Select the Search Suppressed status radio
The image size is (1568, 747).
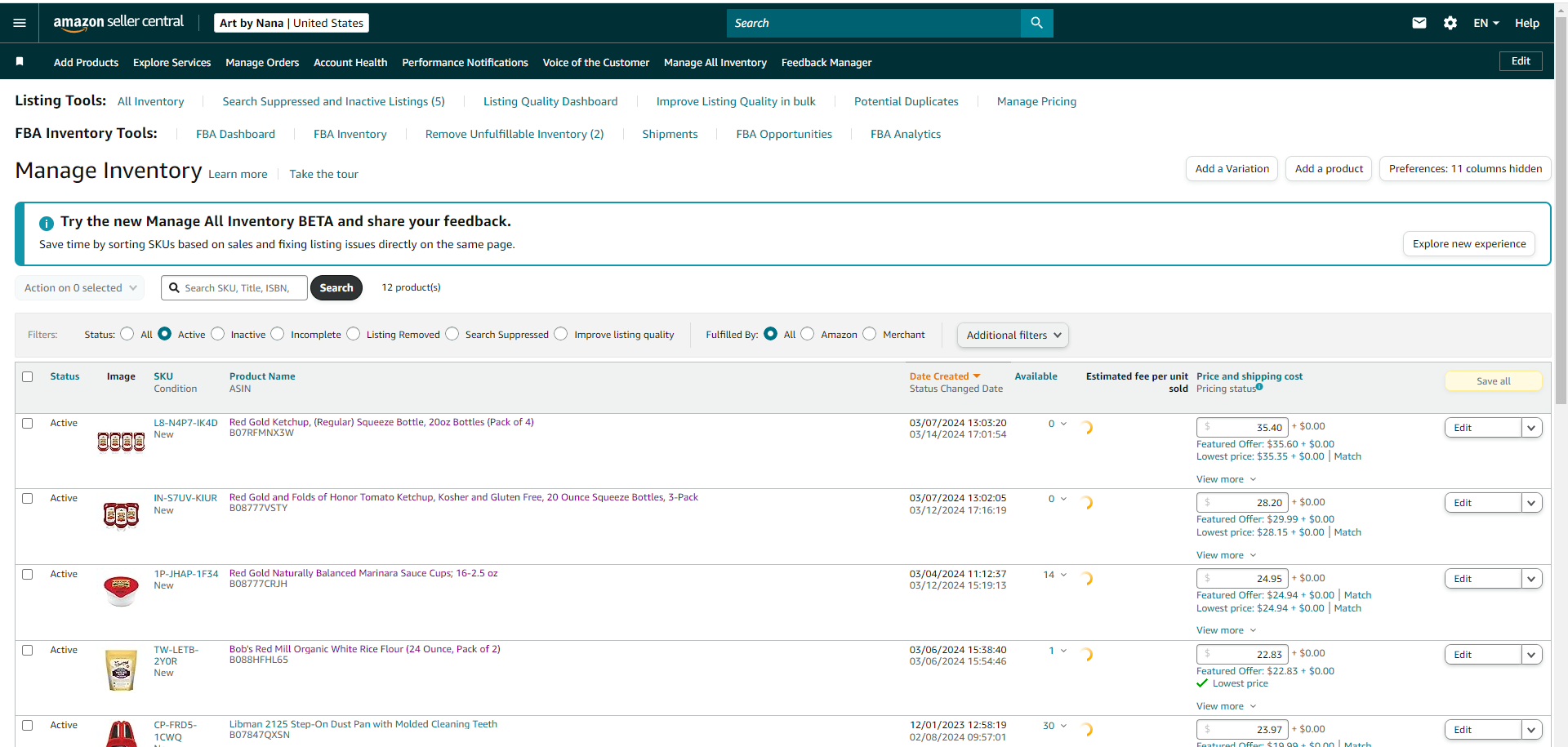(452, 334)
